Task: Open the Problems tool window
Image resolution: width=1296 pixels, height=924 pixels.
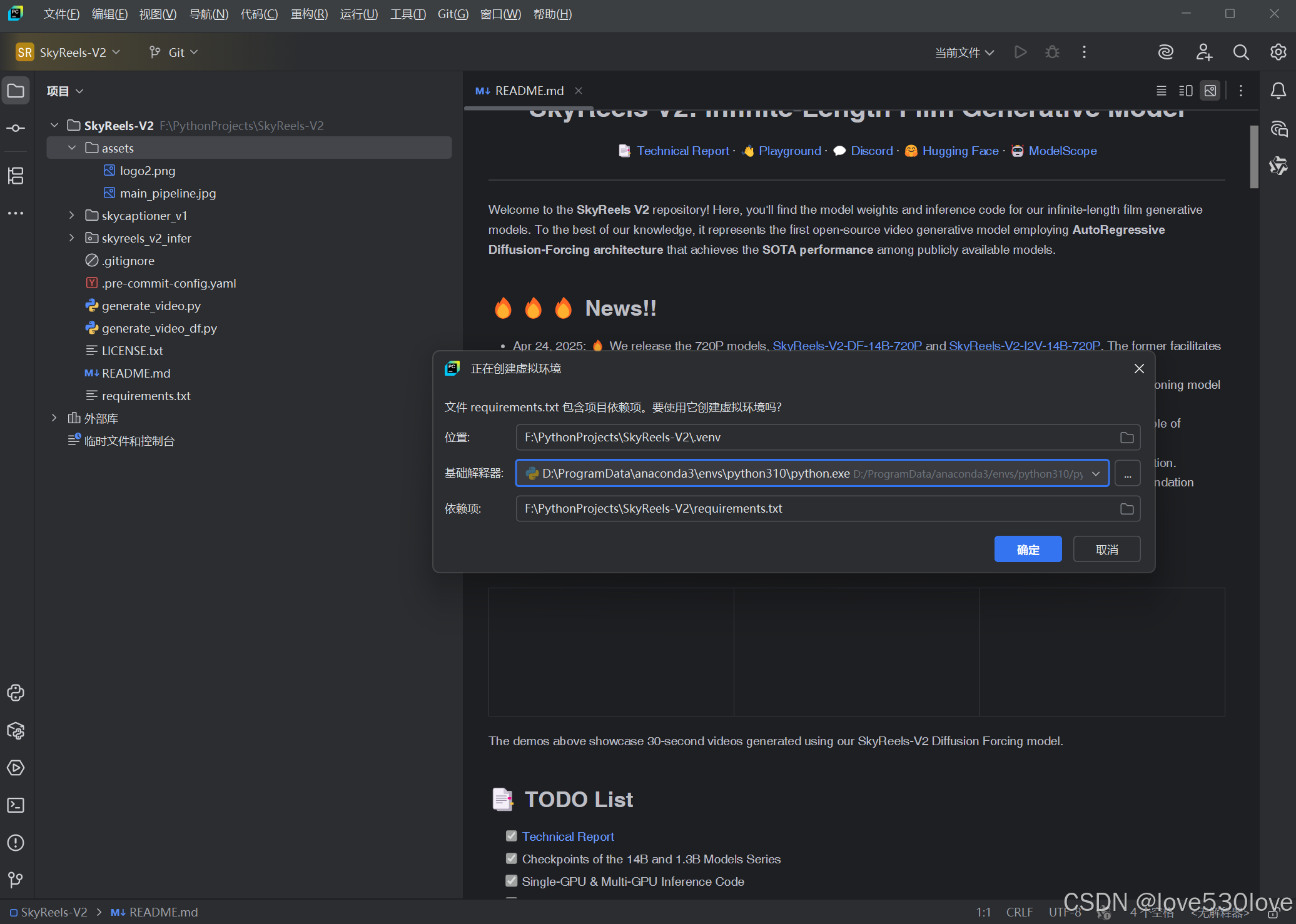Action: tap(16, 843)
